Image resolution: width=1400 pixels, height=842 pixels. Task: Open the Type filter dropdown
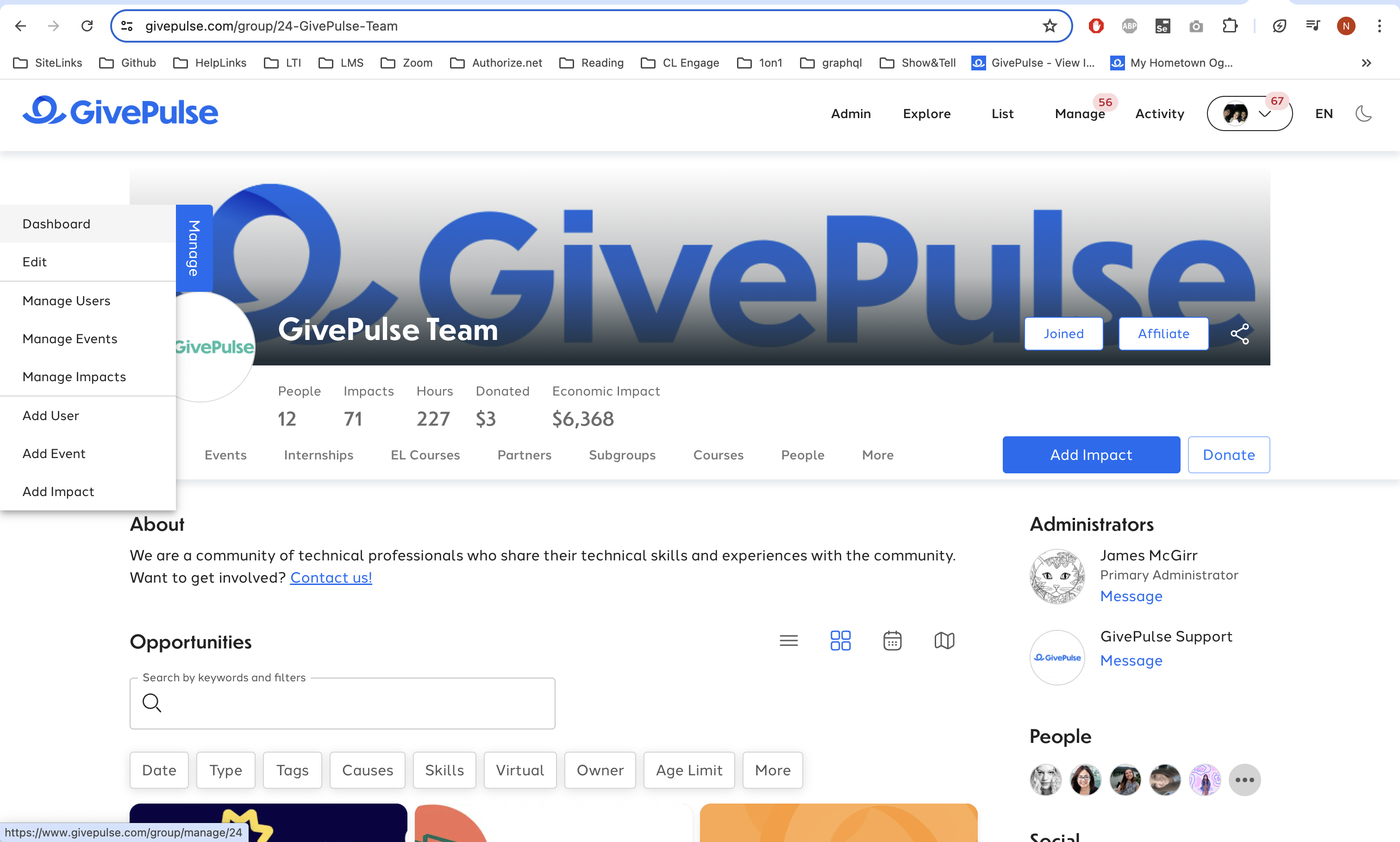(x=225, y=770)
